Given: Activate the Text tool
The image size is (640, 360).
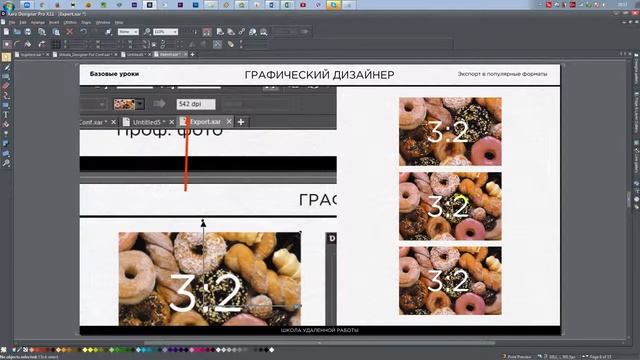Looking at the screenshot, I should pos(6,115).
